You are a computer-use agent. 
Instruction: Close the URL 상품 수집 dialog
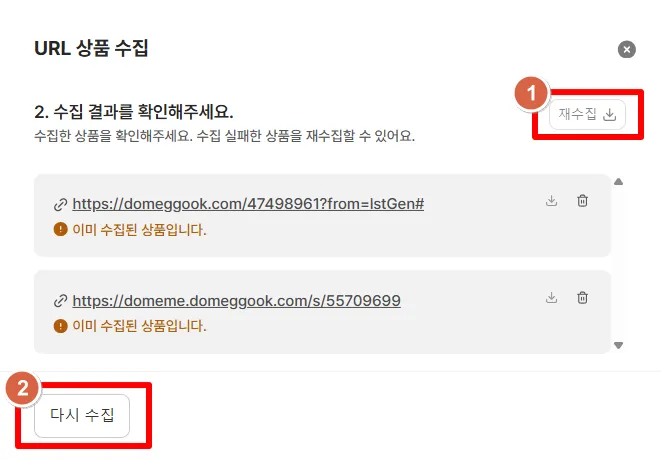pyautogui.click(x=626, y=49)
